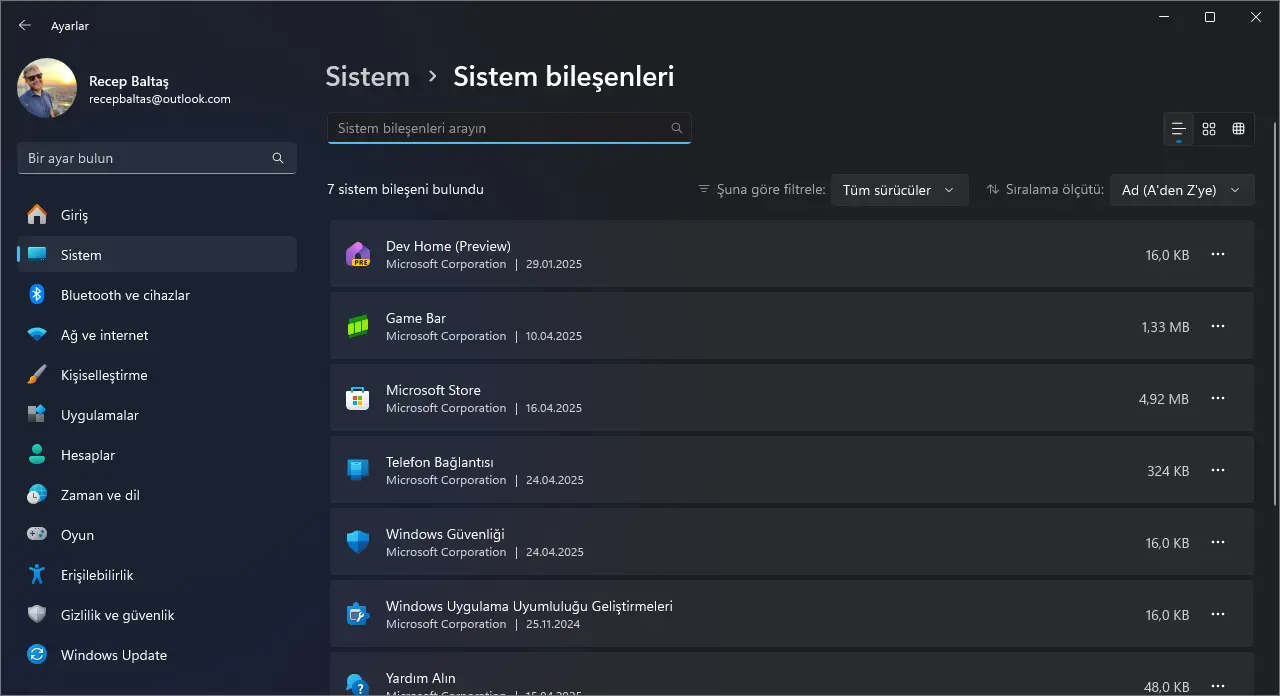Click the Şuna göre filtrele label
This screenshot has width=1280, height=696.
tap(771, 190)
